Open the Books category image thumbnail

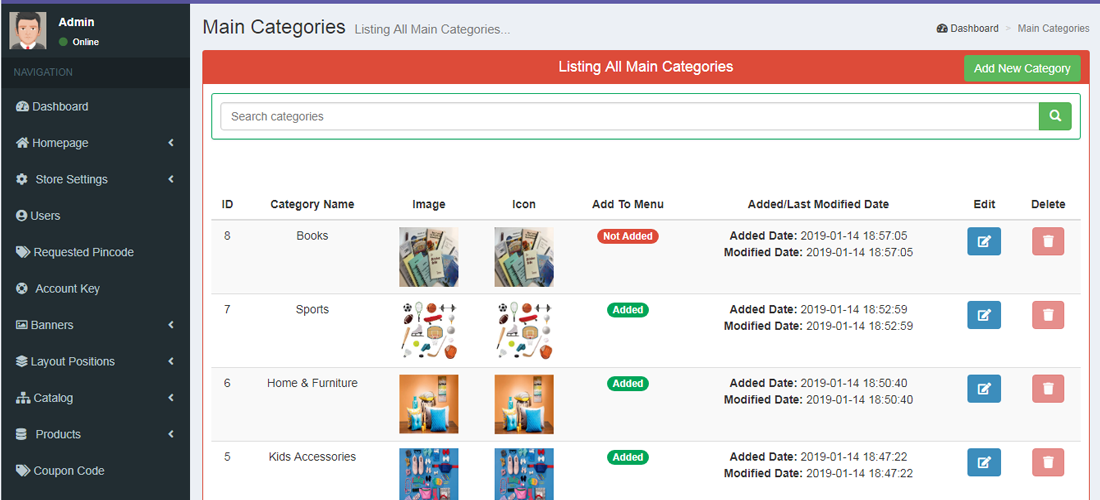pos(429,257)
